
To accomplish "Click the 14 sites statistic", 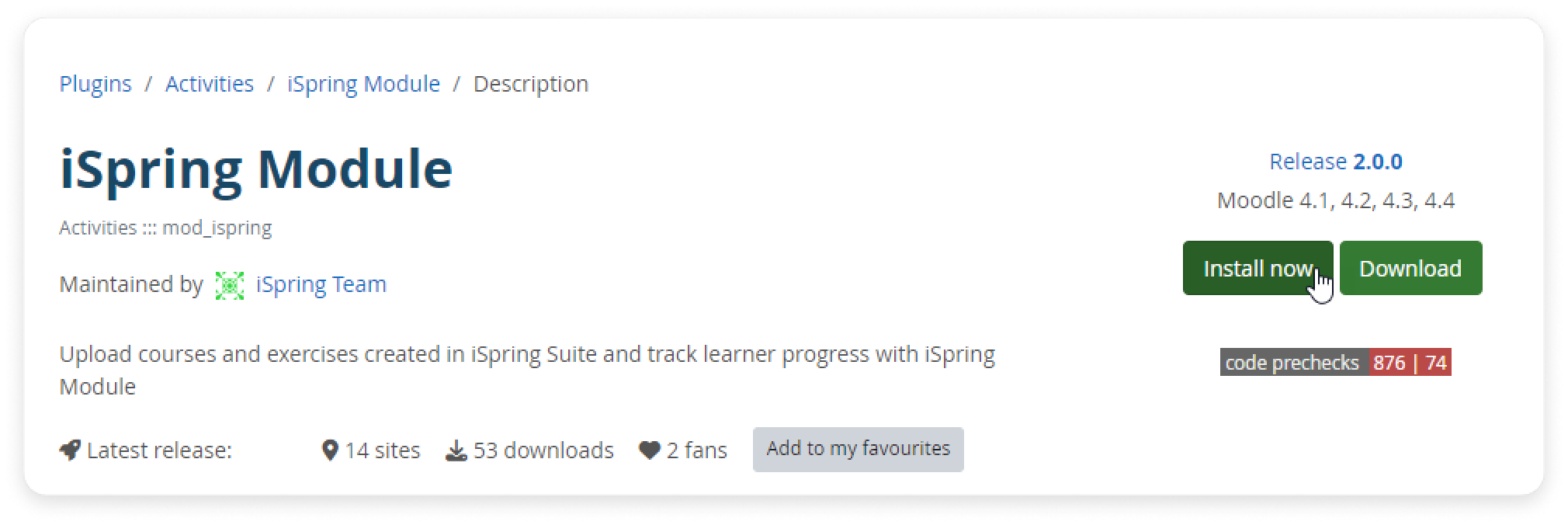I will click(x=382, y=450).
